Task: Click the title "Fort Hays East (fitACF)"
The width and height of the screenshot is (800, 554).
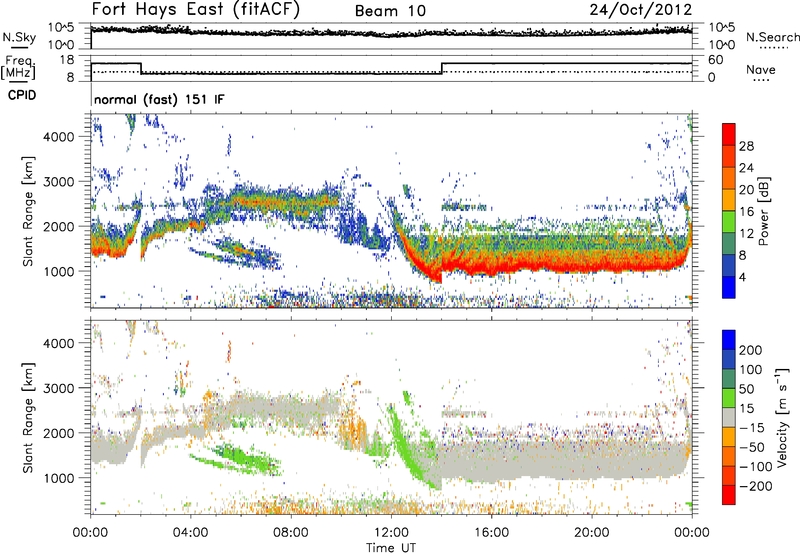Action: (x=196, y=10)
